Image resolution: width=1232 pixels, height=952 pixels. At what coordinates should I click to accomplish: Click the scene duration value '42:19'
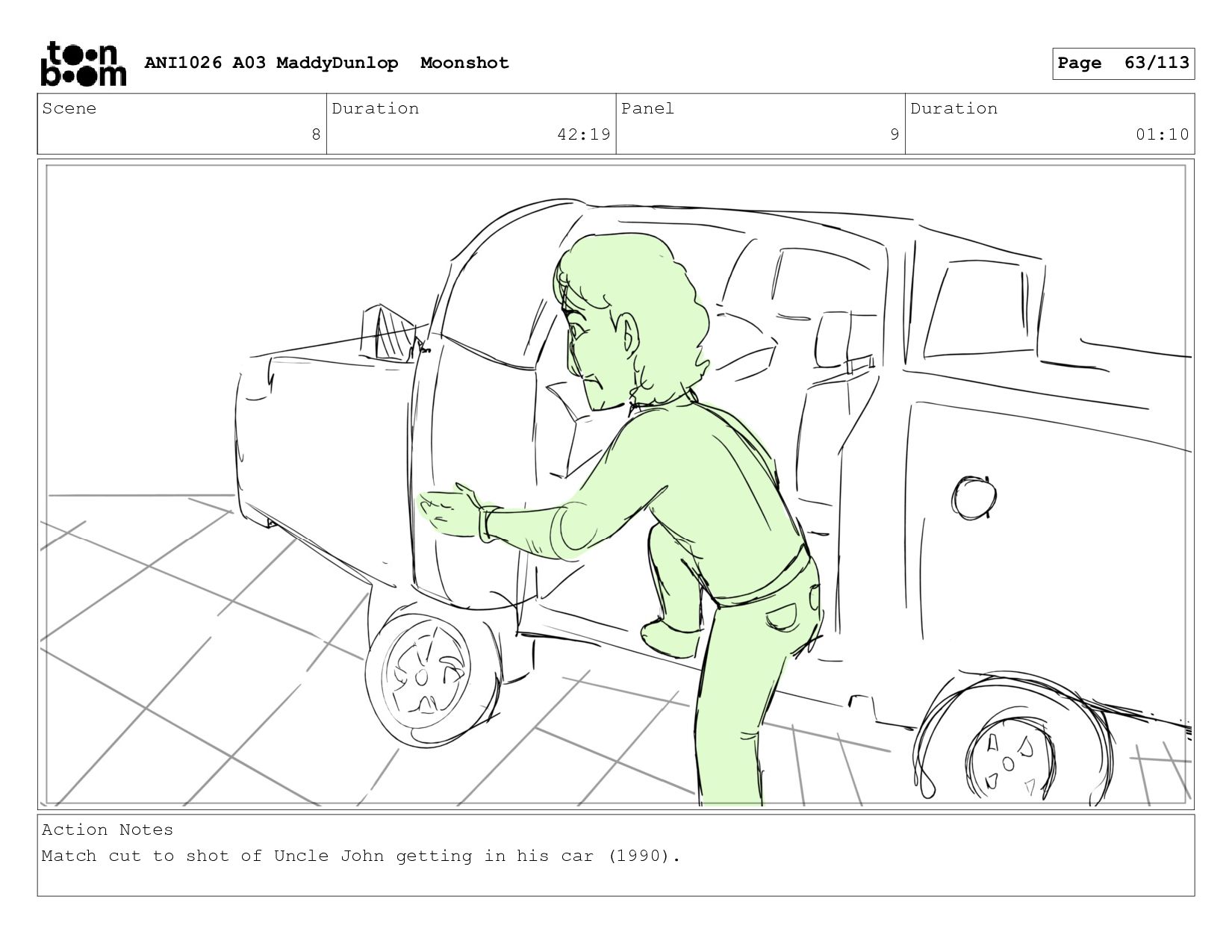click(x=584, y=134)
